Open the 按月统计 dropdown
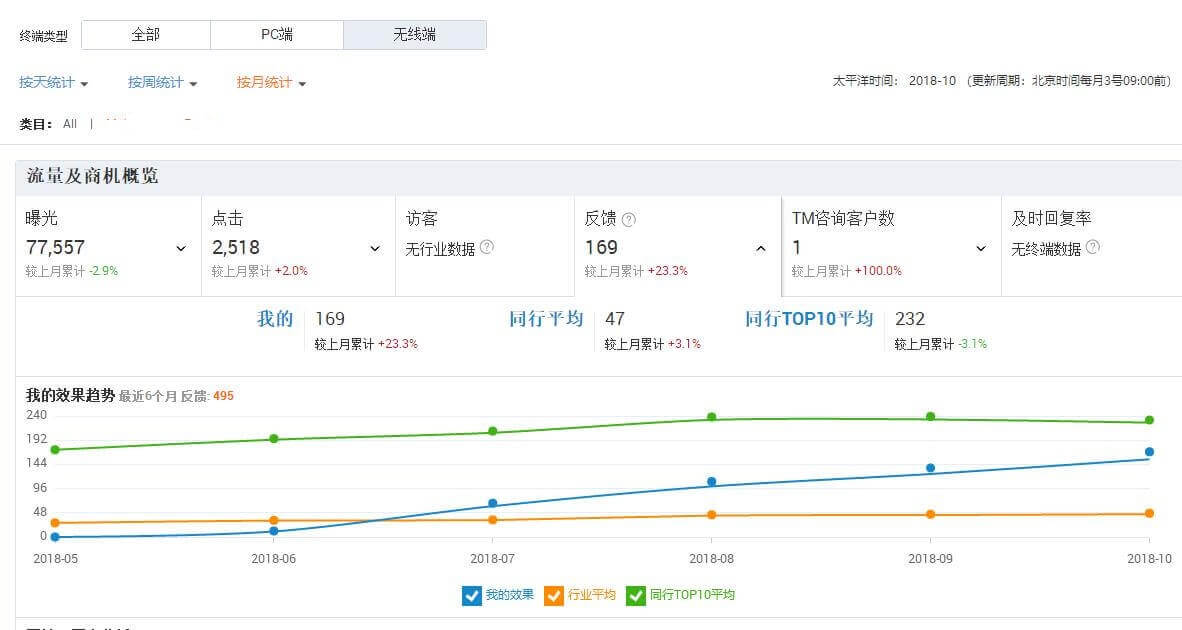 coord(271,83)
